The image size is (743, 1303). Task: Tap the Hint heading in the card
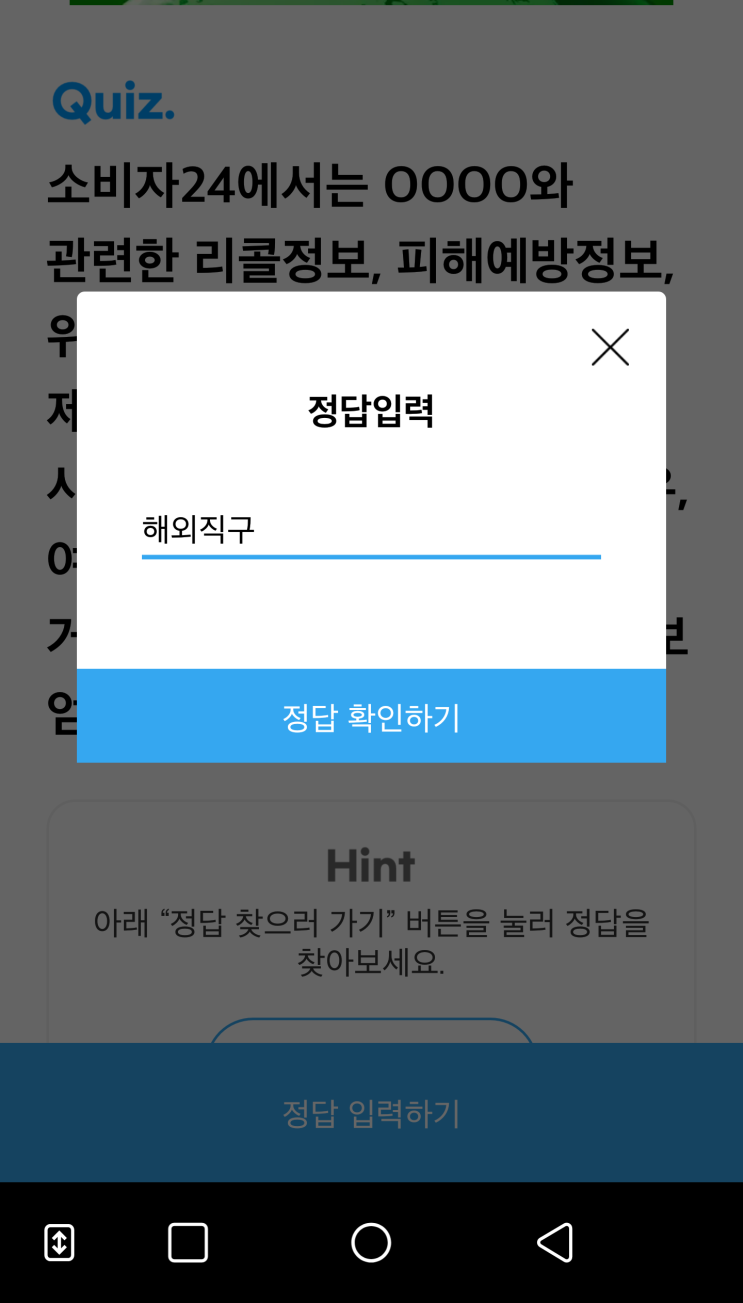(371, 866)
